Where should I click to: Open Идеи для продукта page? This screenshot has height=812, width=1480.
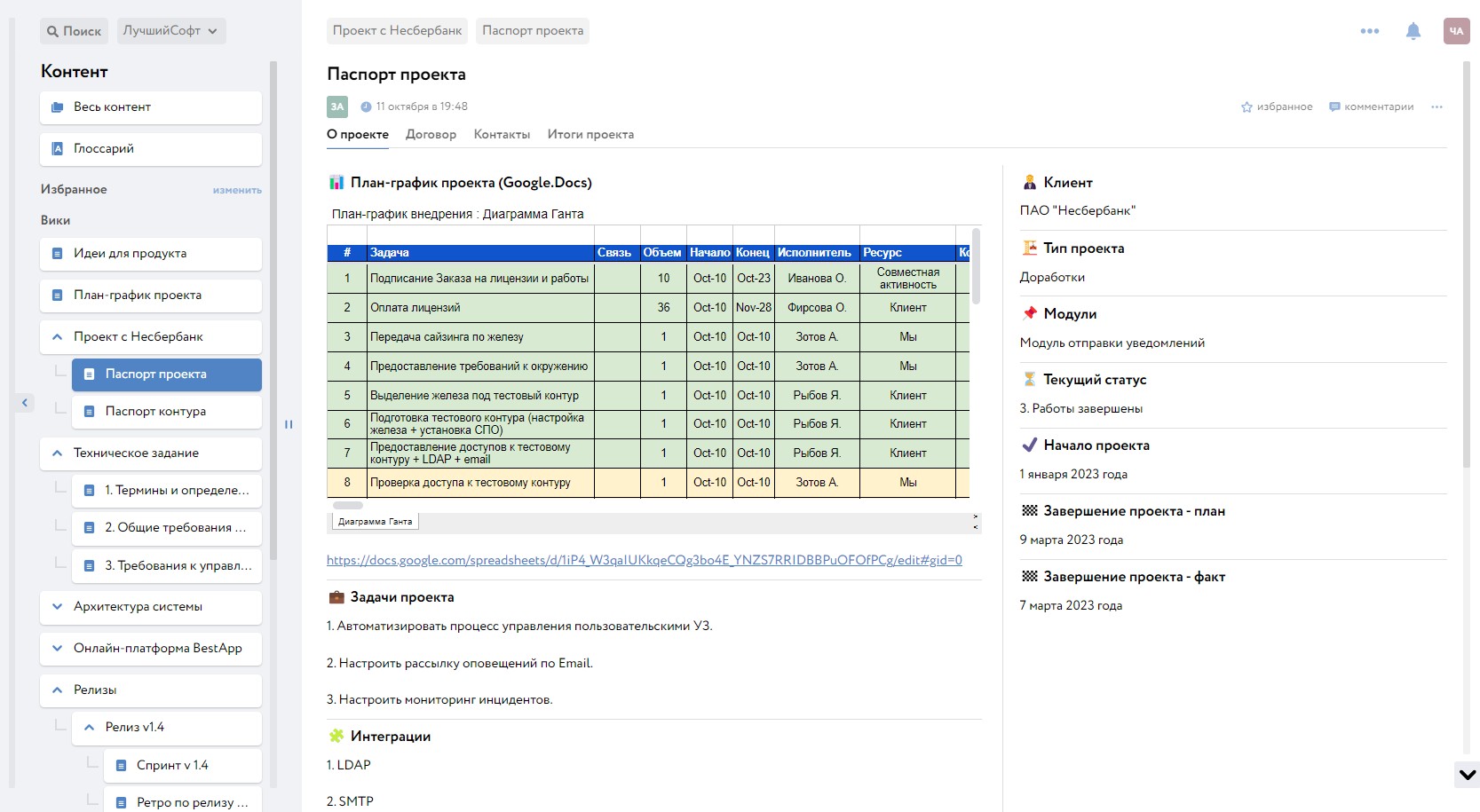(151, 254)
